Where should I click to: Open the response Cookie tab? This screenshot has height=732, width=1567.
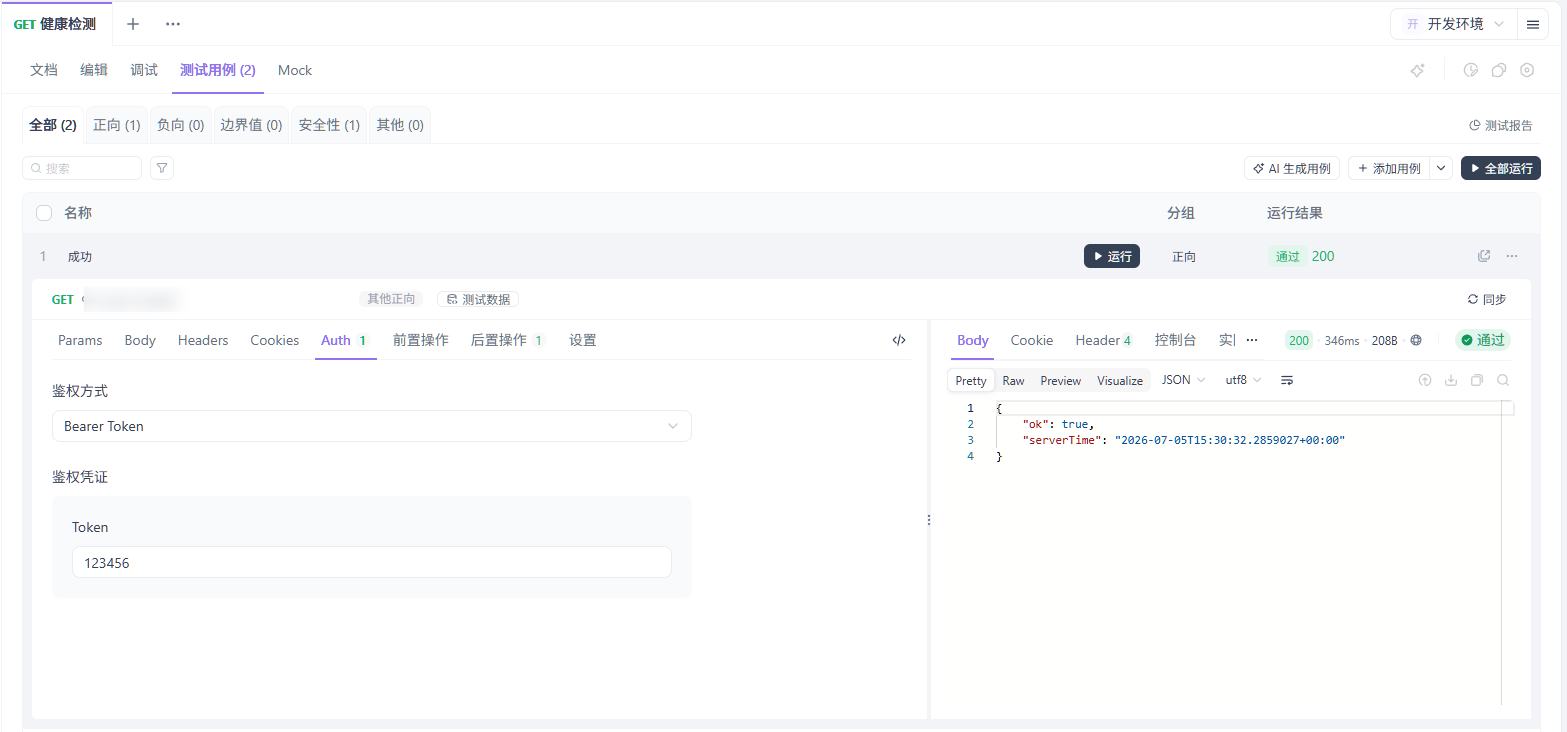click(1032, 340)
